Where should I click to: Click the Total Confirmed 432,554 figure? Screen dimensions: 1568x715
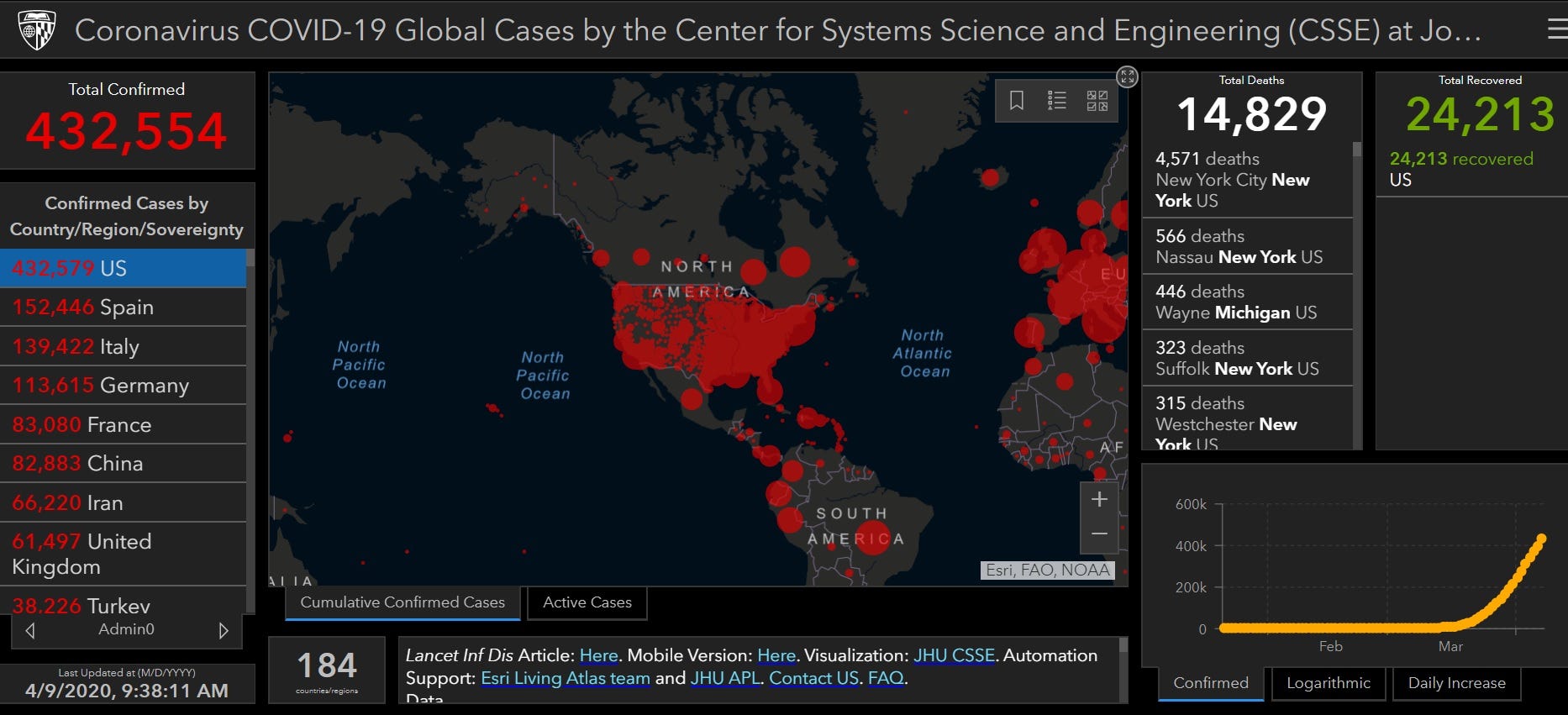point(126,132)
